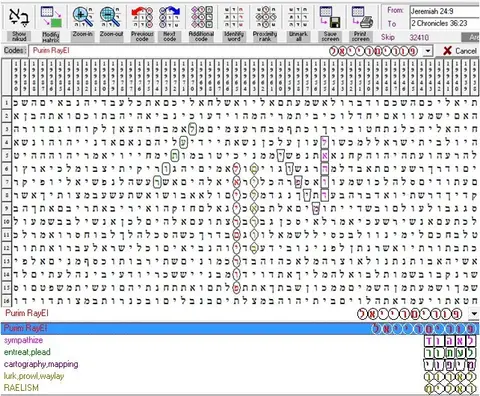The image size is (480, 396).
Task: Click the Show nikud label button
Action: [19, 36]
